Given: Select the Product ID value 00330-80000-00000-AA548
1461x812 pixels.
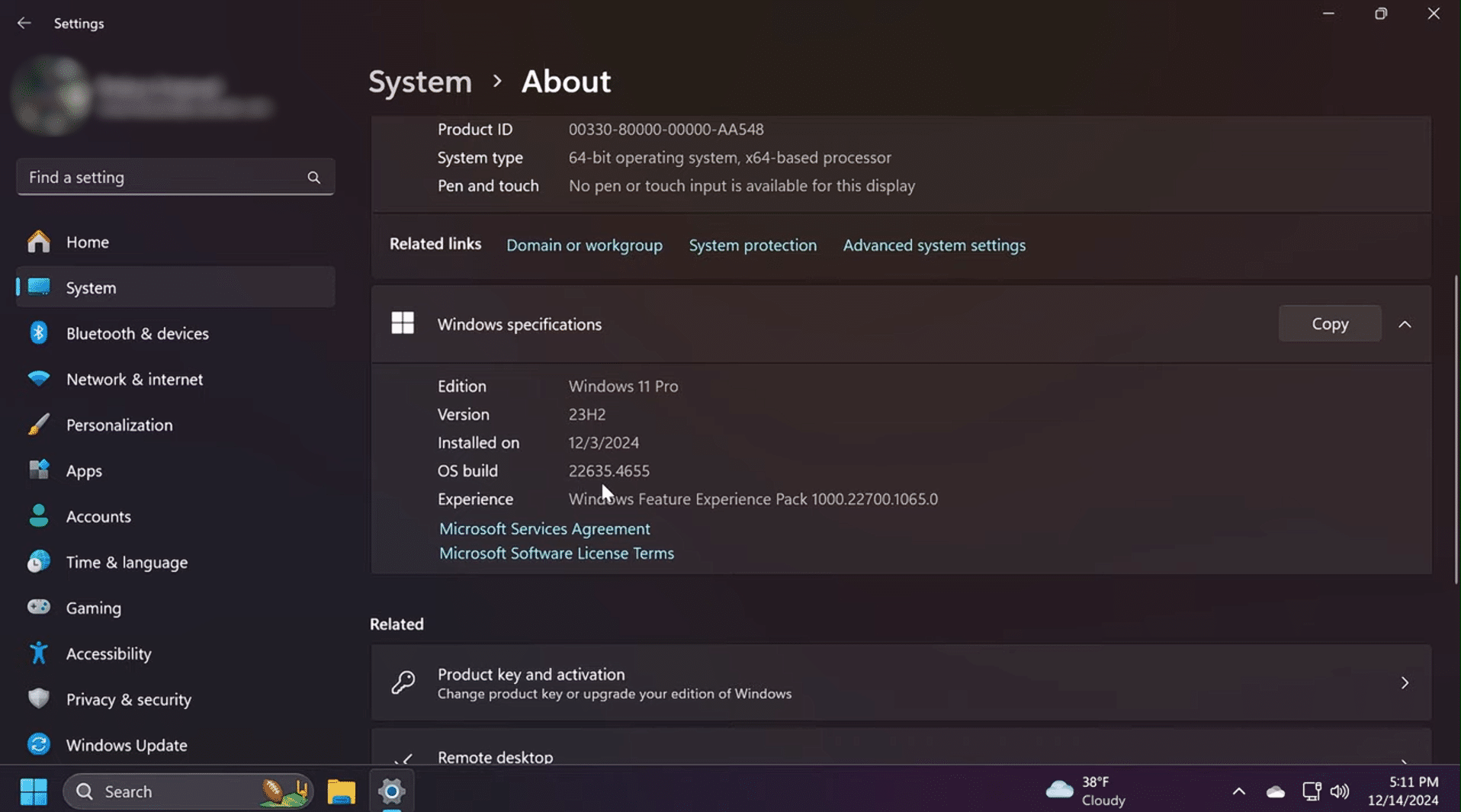Looking at the screenshot, I should pos(666,129).
